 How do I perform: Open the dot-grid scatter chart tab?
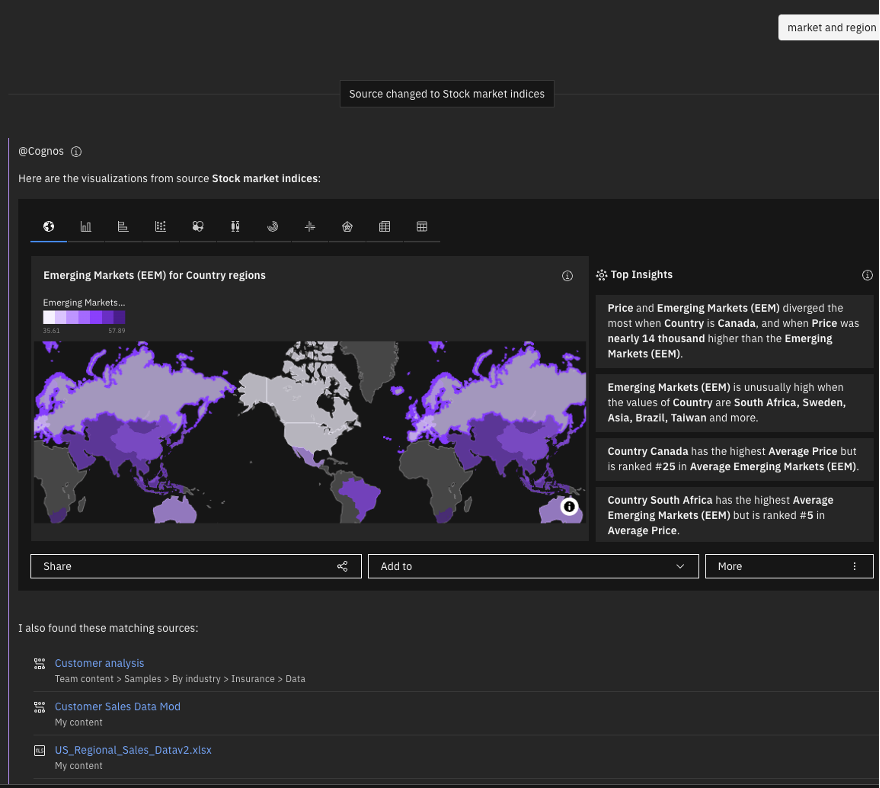pos(161,227)
